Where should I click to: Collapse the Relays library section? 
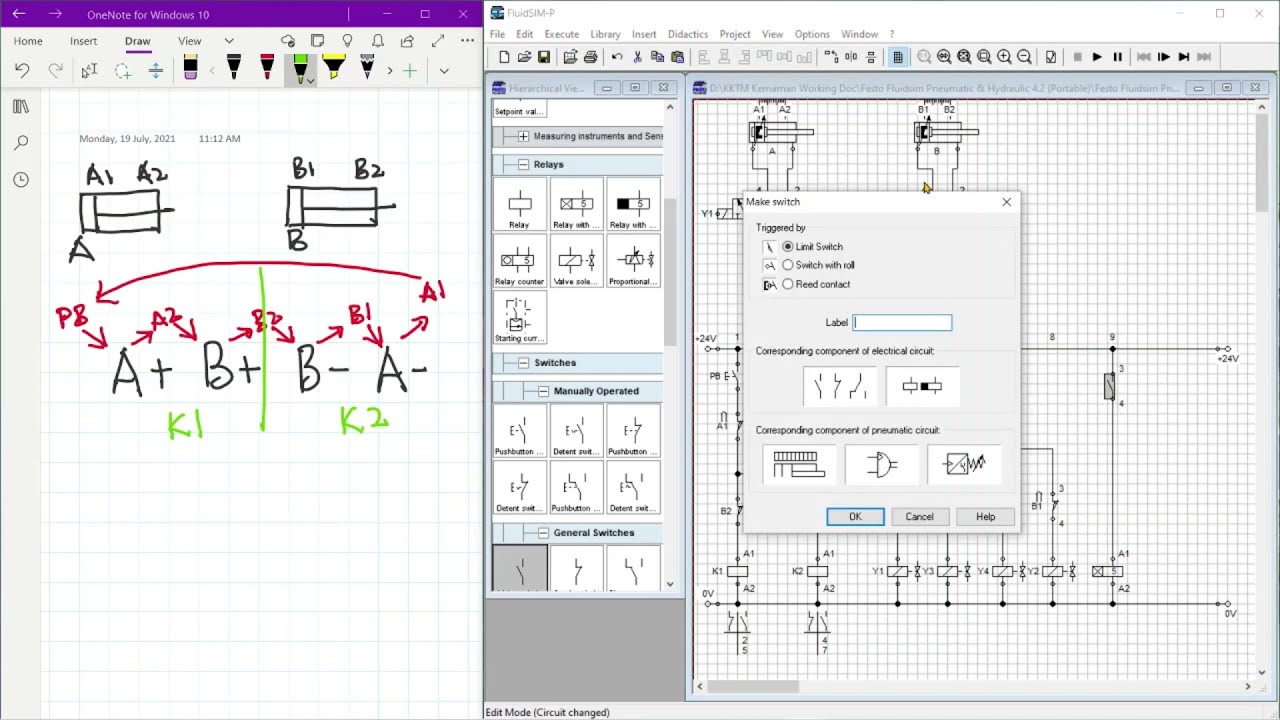(x=523, y=164)
